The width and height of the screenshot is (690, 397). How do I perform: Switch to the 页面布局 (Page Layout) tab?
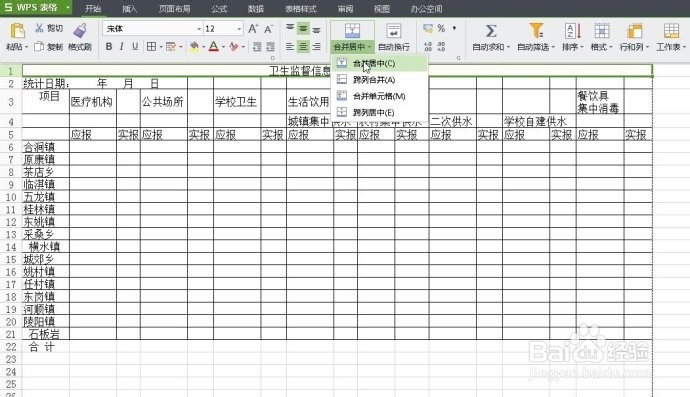[175, 8]
